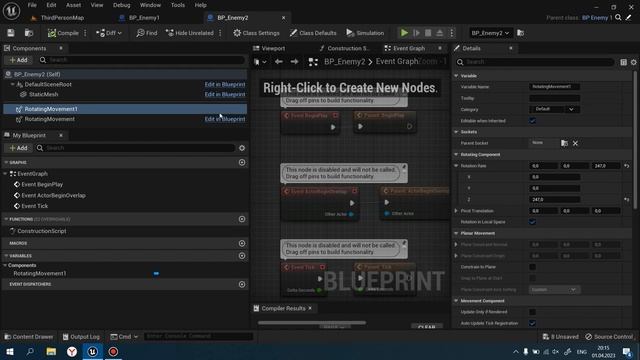
Task: Open the Diff dropdown
Action: tap(109, 33)
